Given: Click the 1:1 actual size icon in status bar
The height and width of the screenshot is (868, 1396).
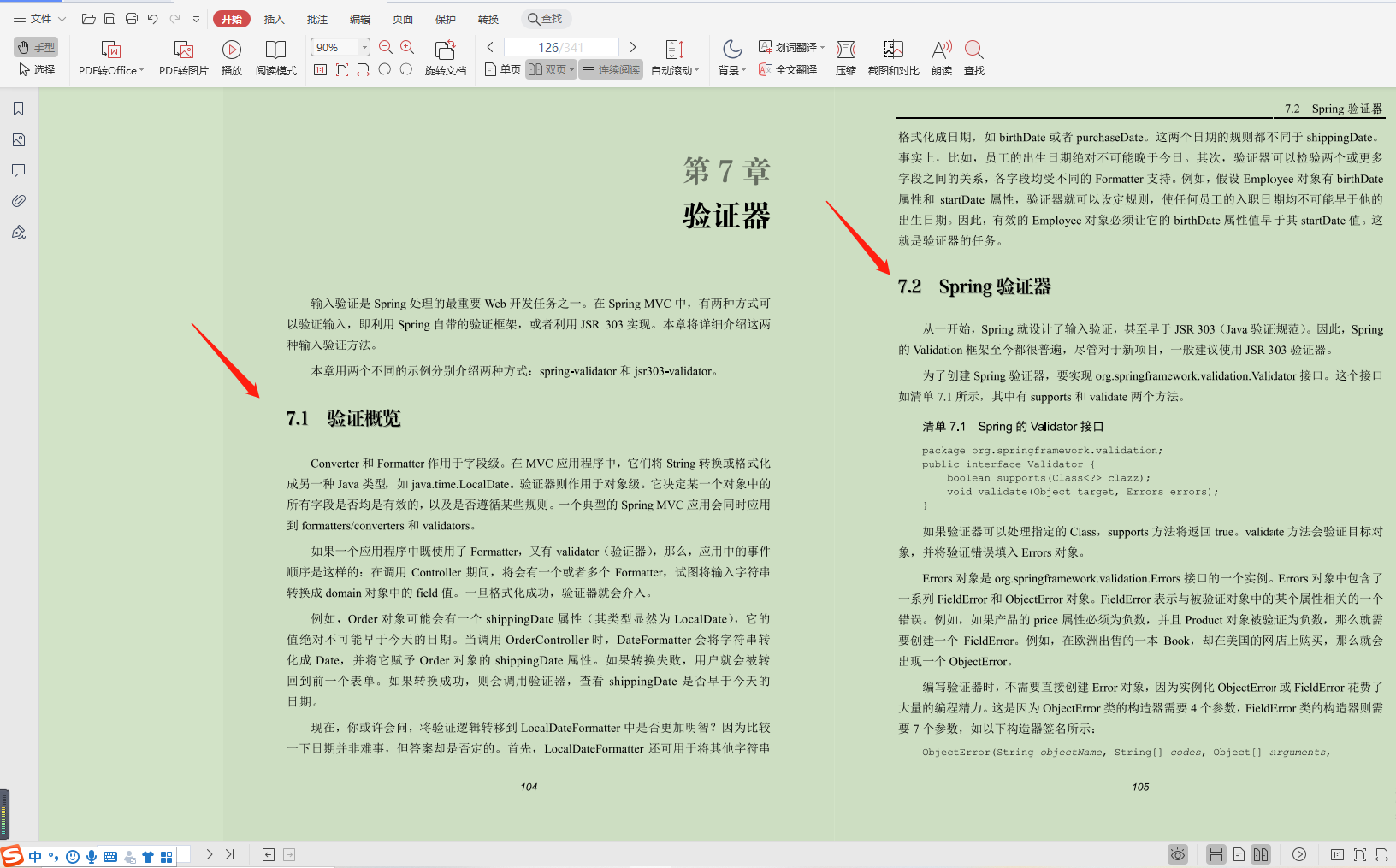Looking at the screenshot, I should click(1337, 854).
